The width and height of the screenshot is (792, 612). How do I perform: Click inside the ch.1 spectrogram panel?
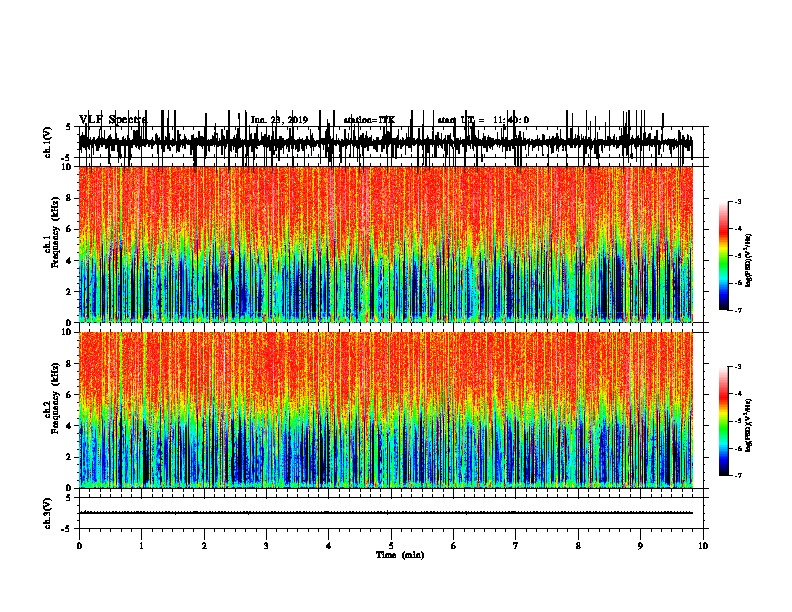click(x=386, y=244)
